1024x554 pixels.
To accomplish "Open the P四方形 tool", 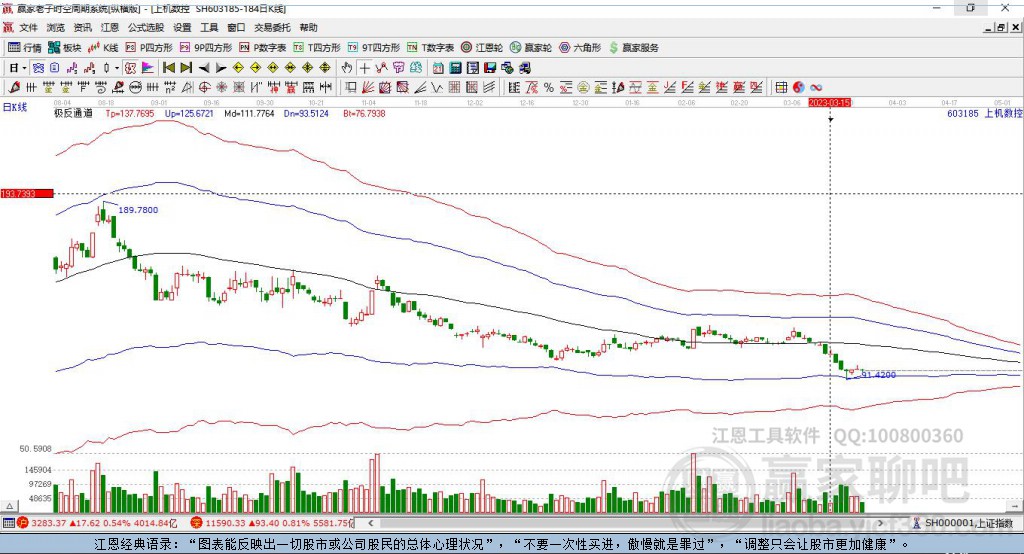I will click(x=150, y=48).
